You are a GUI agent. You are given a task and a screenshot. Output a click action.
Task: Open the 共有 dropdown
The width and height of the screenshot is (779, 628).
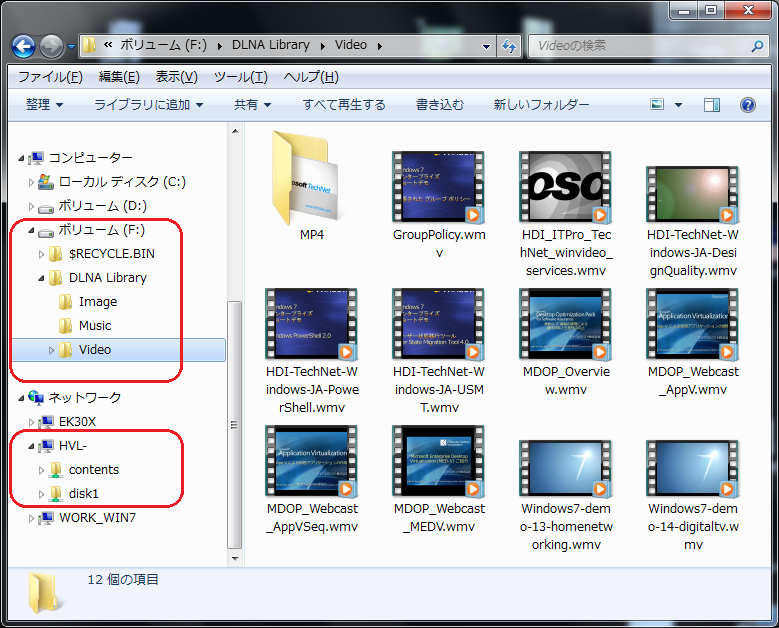tap(252, 104)
